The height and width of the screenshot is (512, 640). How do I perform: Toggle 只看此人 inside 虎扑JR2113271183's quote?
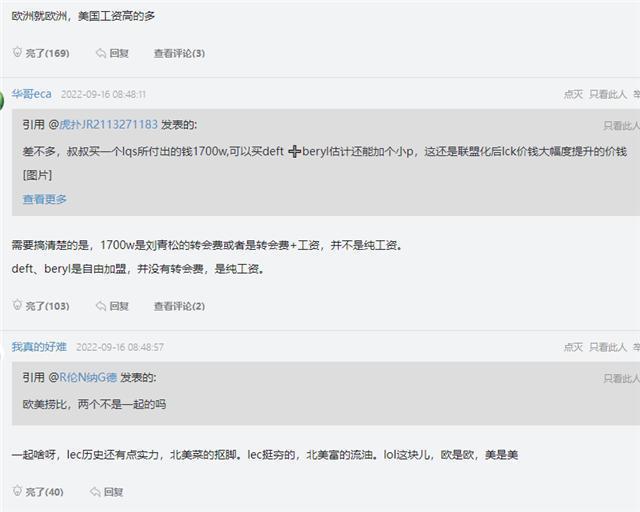(620, 126)
